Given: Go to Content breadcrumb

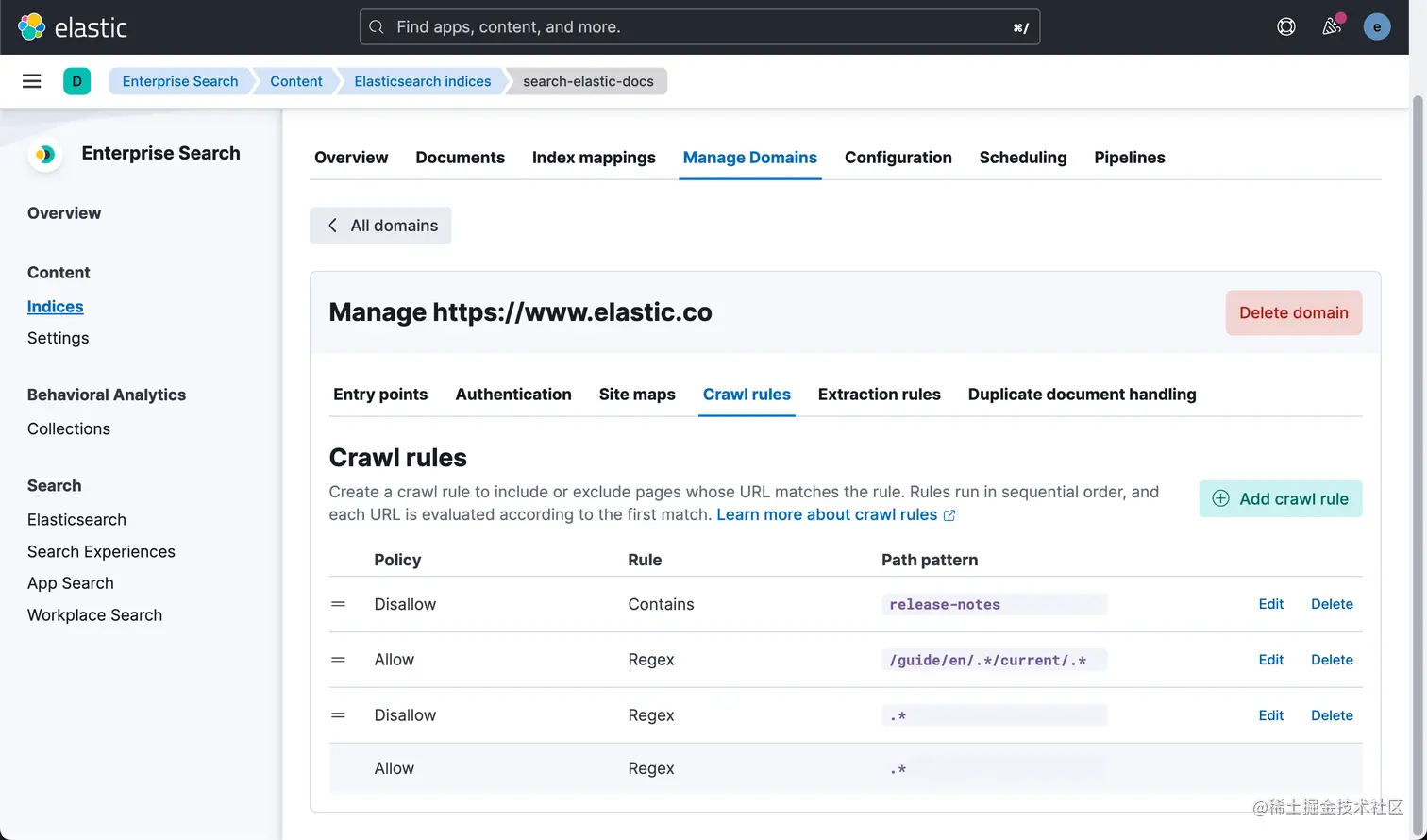Looking at the screenshot, I should pyautogui.click(x=296, y=81).
